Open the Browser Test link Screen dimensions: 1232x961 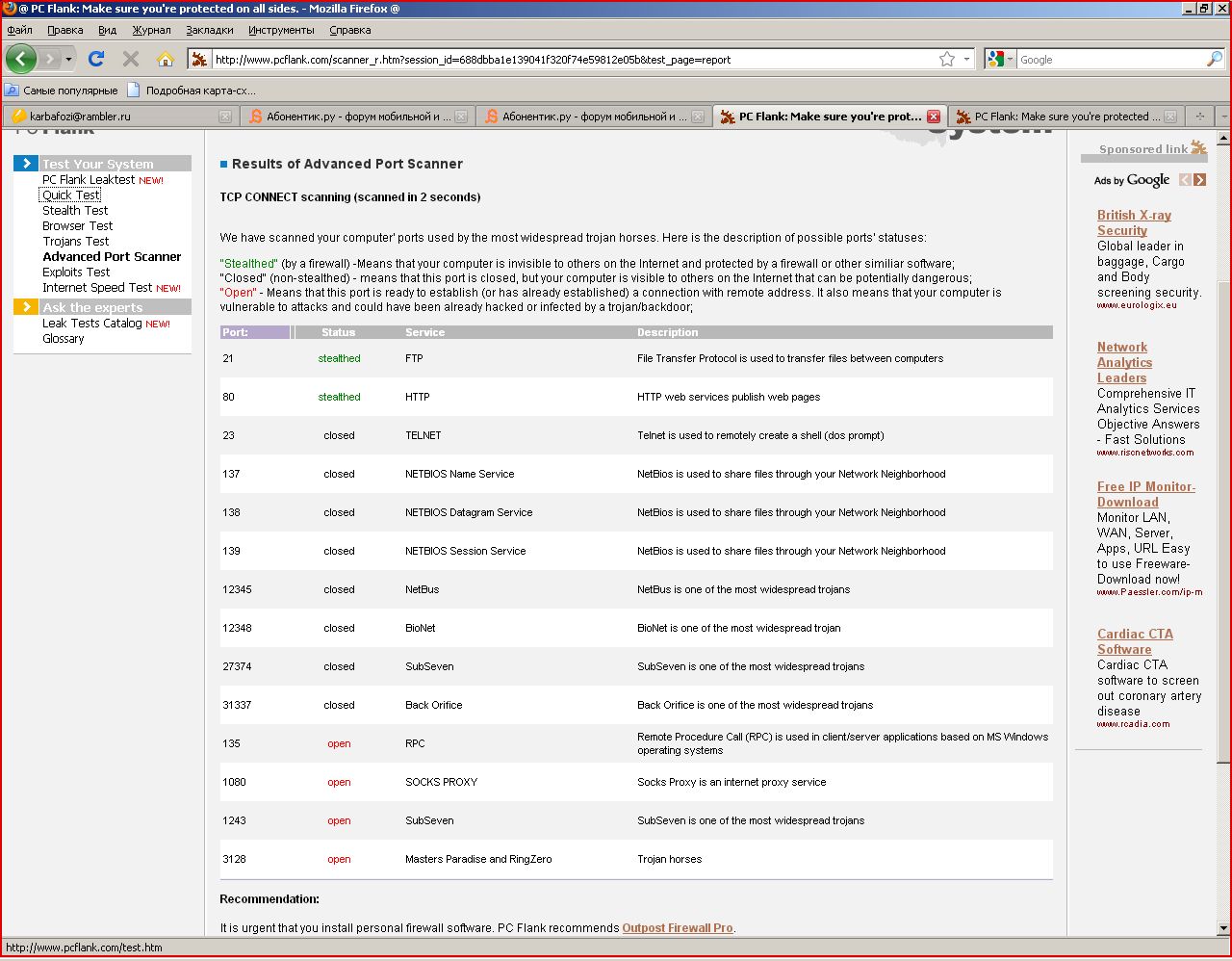(77, 225)
